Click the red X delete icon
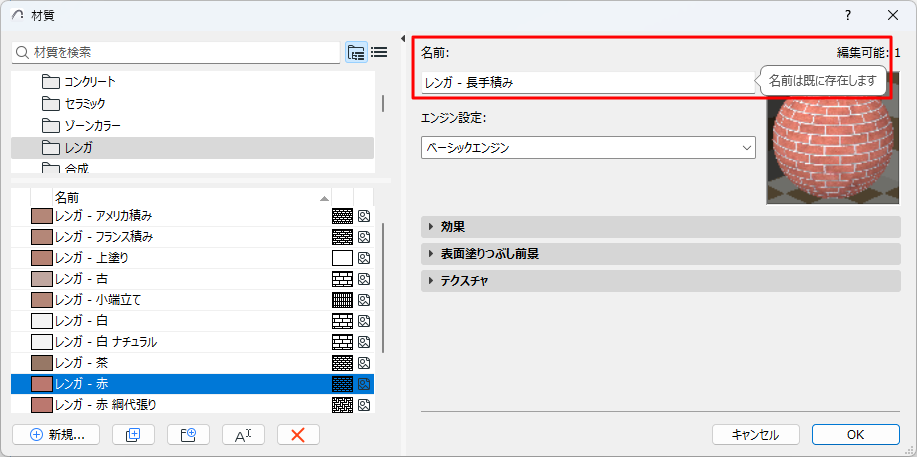 [297, 435]
